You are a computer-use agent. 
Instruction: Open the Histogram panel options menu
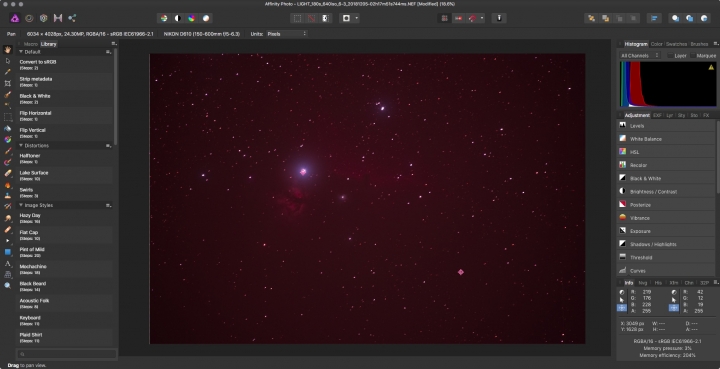tap(715, 44)
